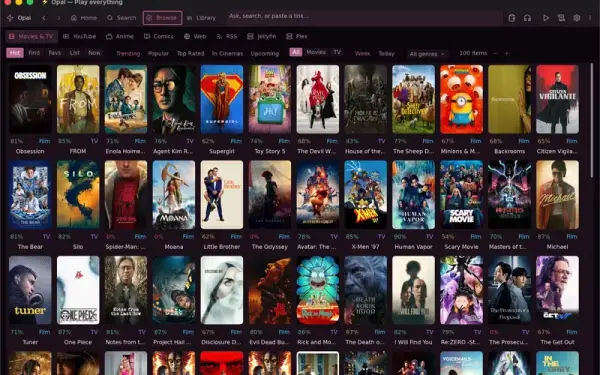Click the 'Human Vapor' title text
Screen dimensions: 600x375
tap(414, 247)
